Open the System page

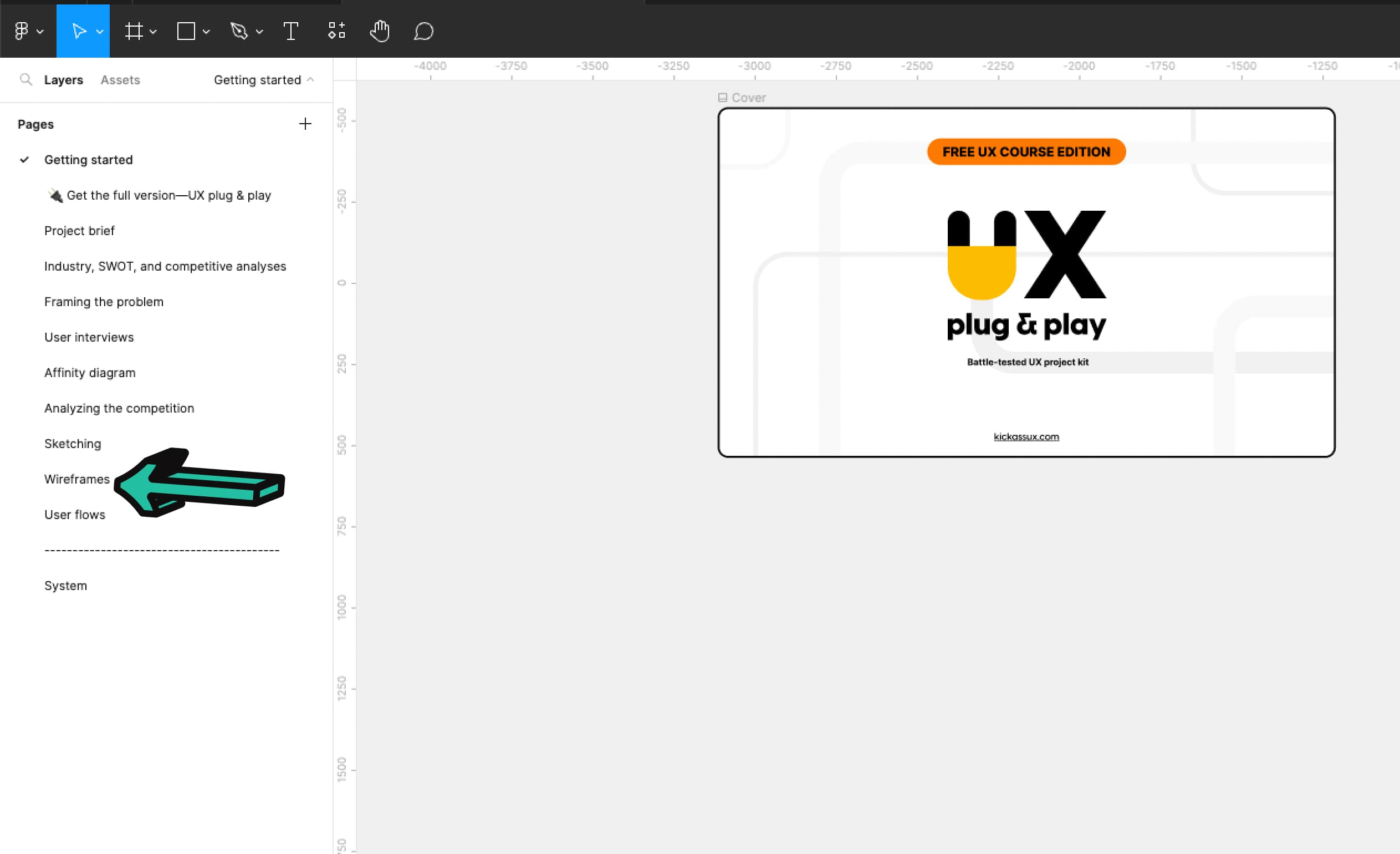point(66,586)
